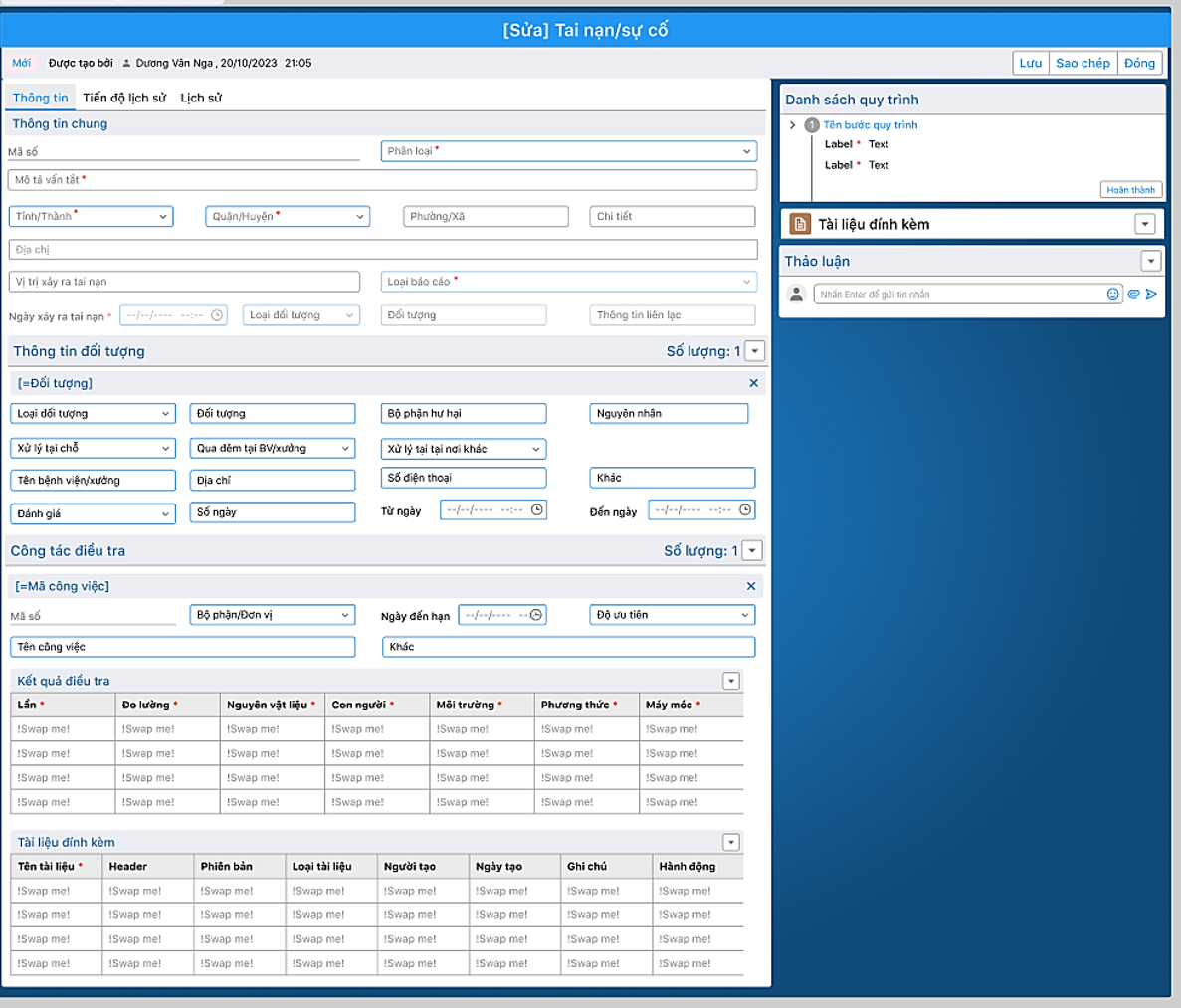
Task: Open the Tỉnh/Thành dropdown
Action: pos(91,216)
